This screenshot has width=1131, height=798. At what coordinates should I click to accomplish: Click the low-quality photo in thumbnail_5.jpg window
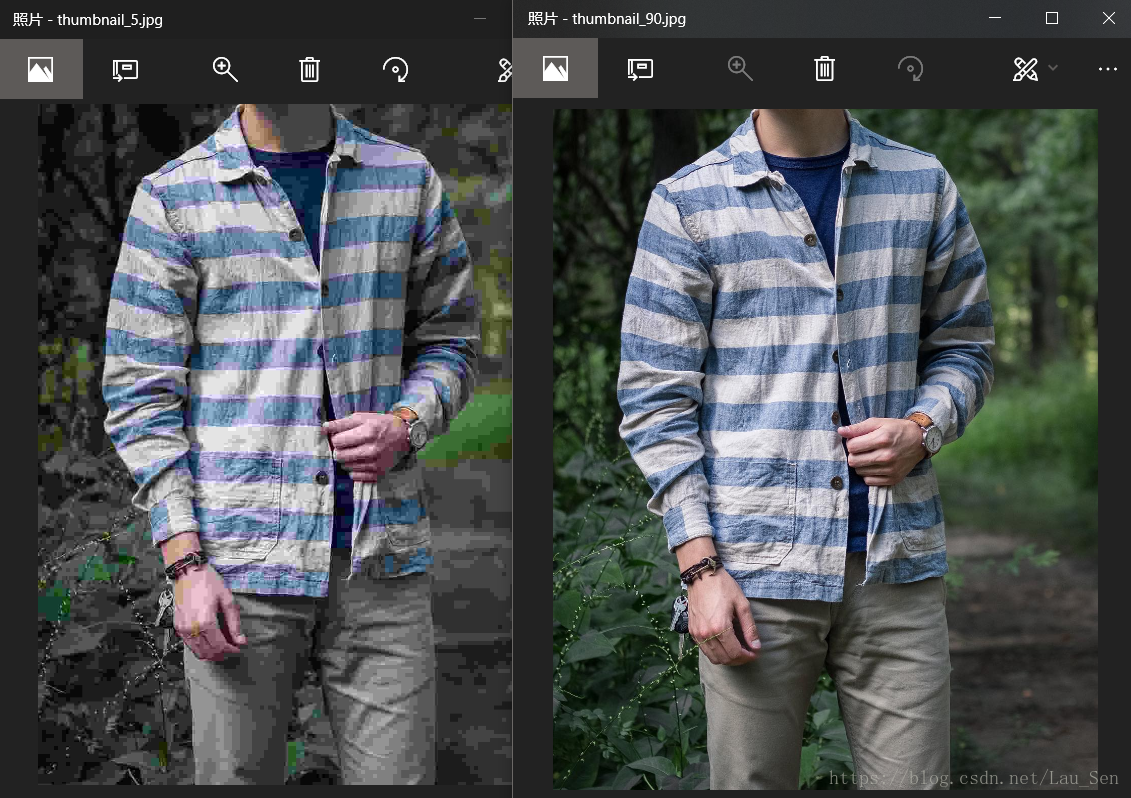pyautogui.click(x=275, y=444)
